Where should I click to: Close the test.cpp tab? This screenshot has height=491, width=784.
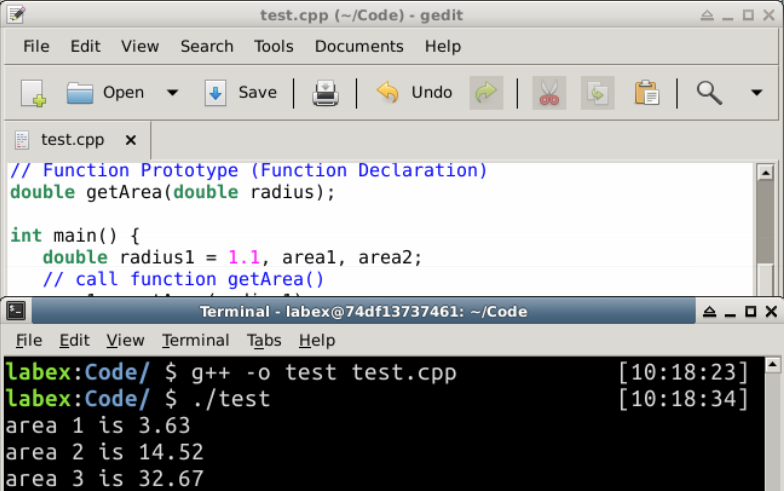130,140
